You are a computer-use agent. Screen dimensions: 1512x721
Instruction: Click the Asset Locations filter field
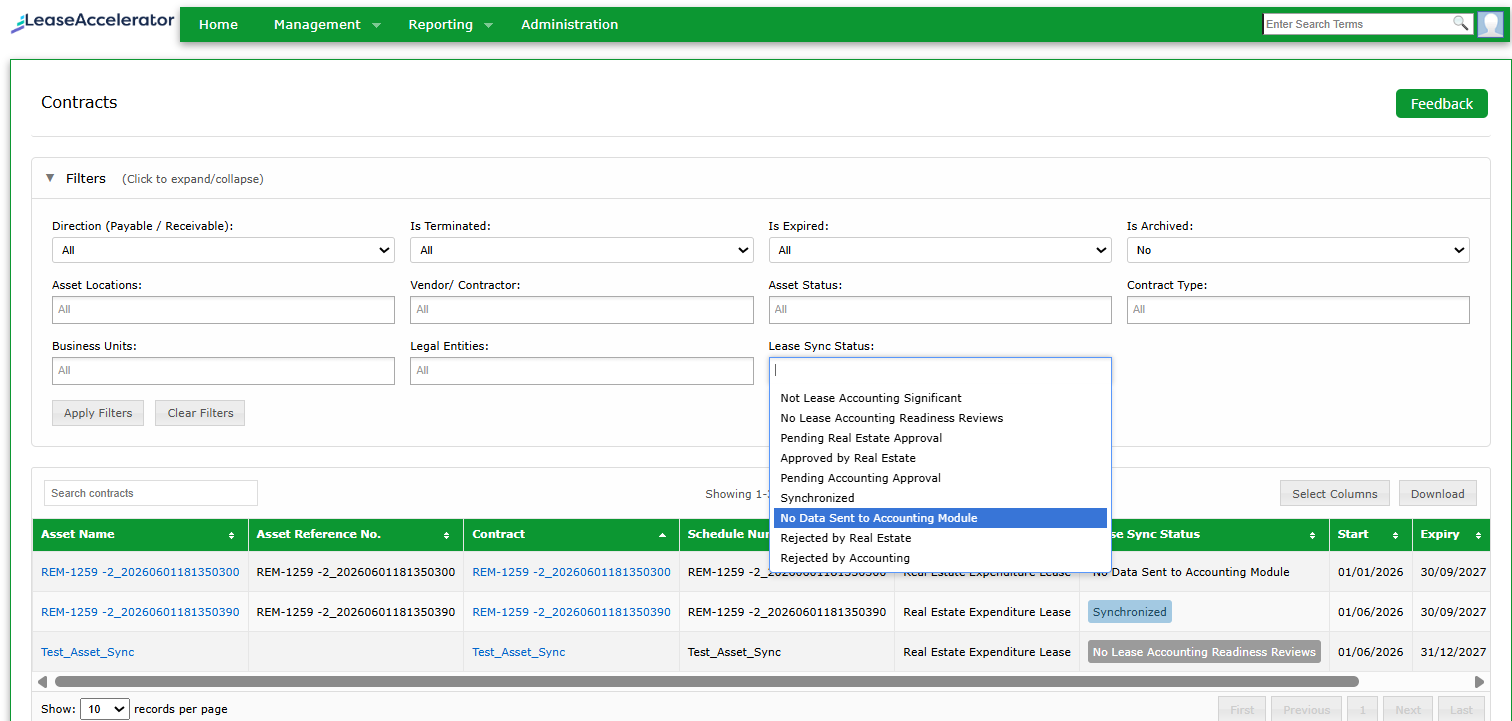(x=223, y=310)
